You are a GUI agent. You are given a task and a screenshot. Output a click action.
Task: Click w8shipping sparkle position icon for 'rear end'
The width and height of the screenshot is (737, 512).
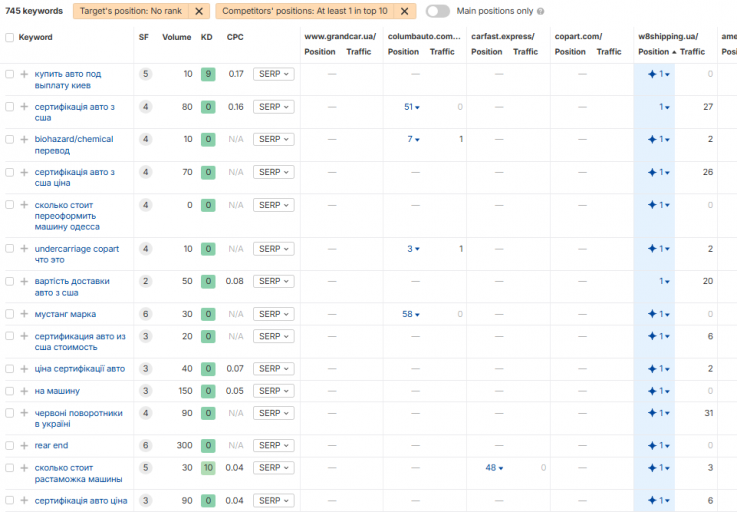point(652,445)
